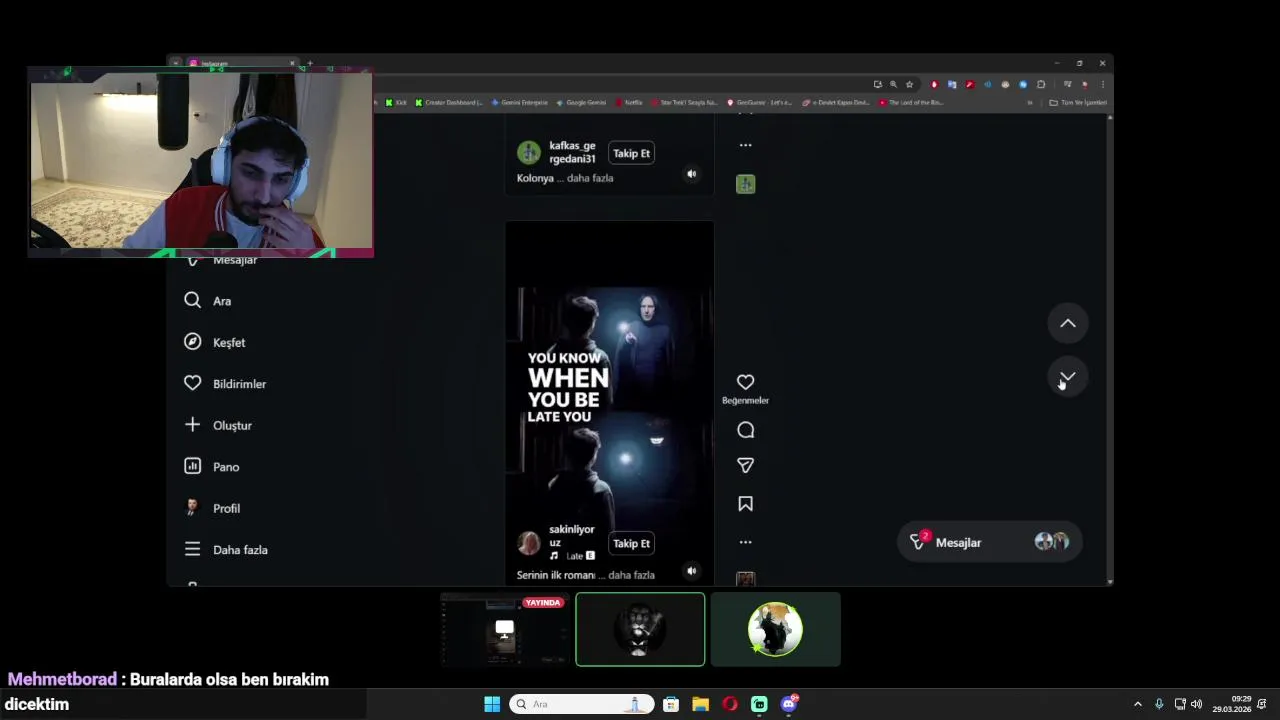Open the Netflix bookmark

click(x=630, y=102)
